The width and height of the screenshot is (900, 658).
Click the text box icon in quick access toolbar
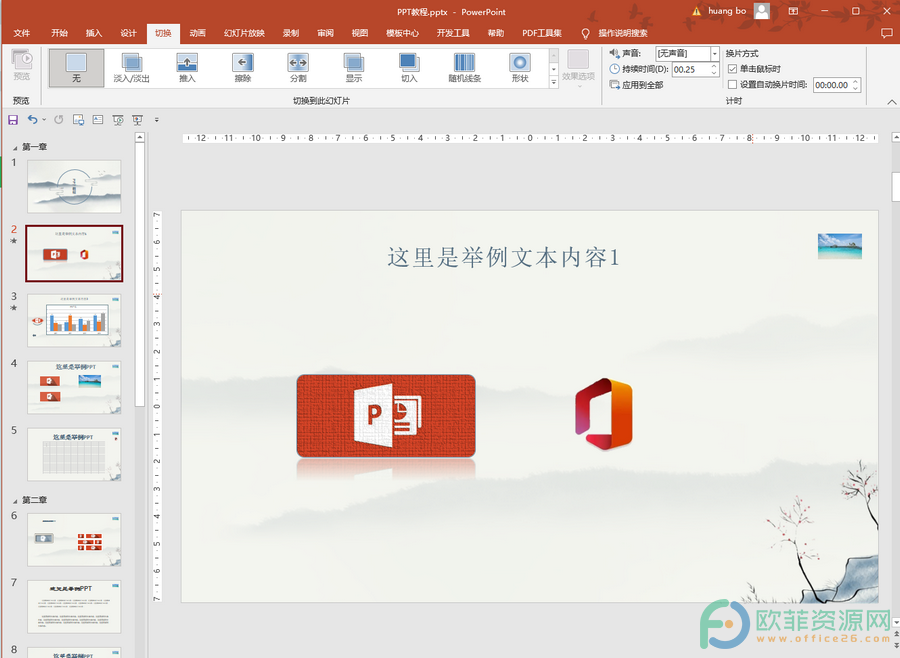point(98,119)
